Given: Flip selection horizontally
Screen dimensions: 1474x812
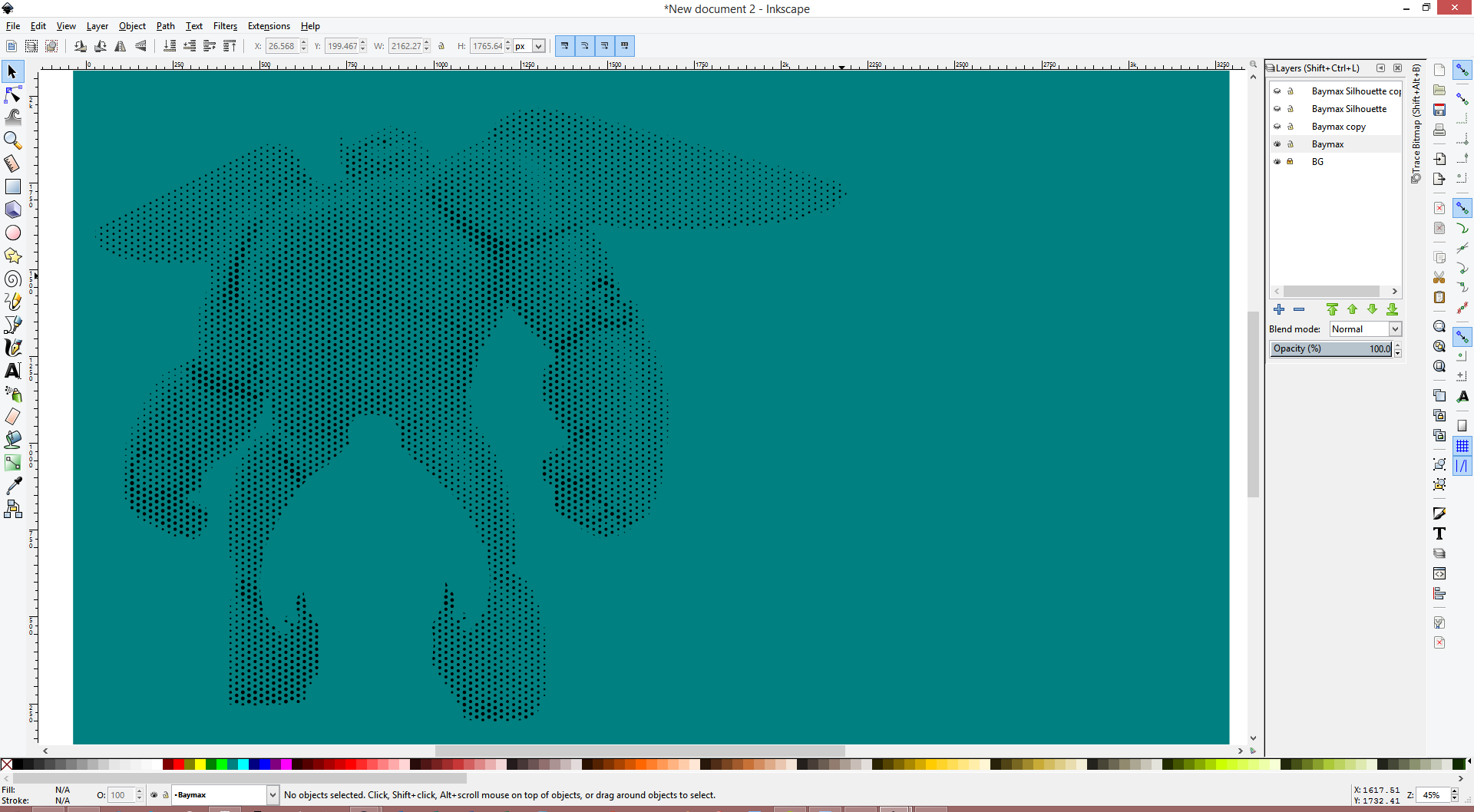Looking at the screenshot, I should [x=121, y=46].
